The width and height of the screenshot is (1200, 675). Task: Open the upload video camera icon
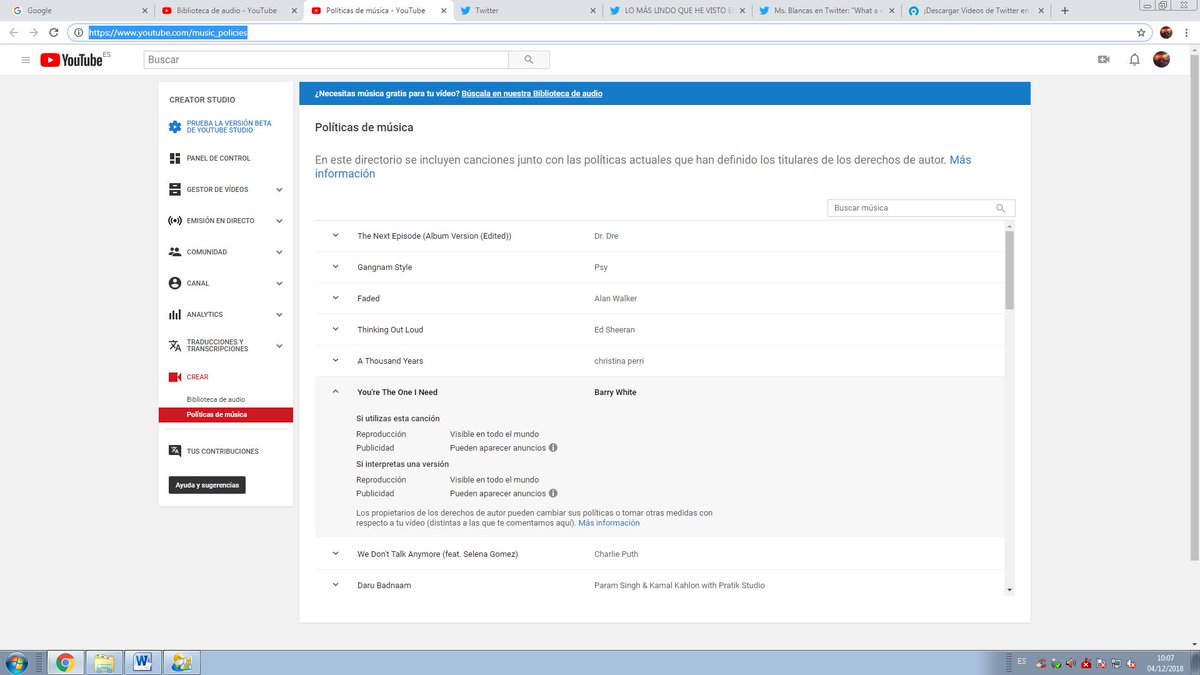1104,60
